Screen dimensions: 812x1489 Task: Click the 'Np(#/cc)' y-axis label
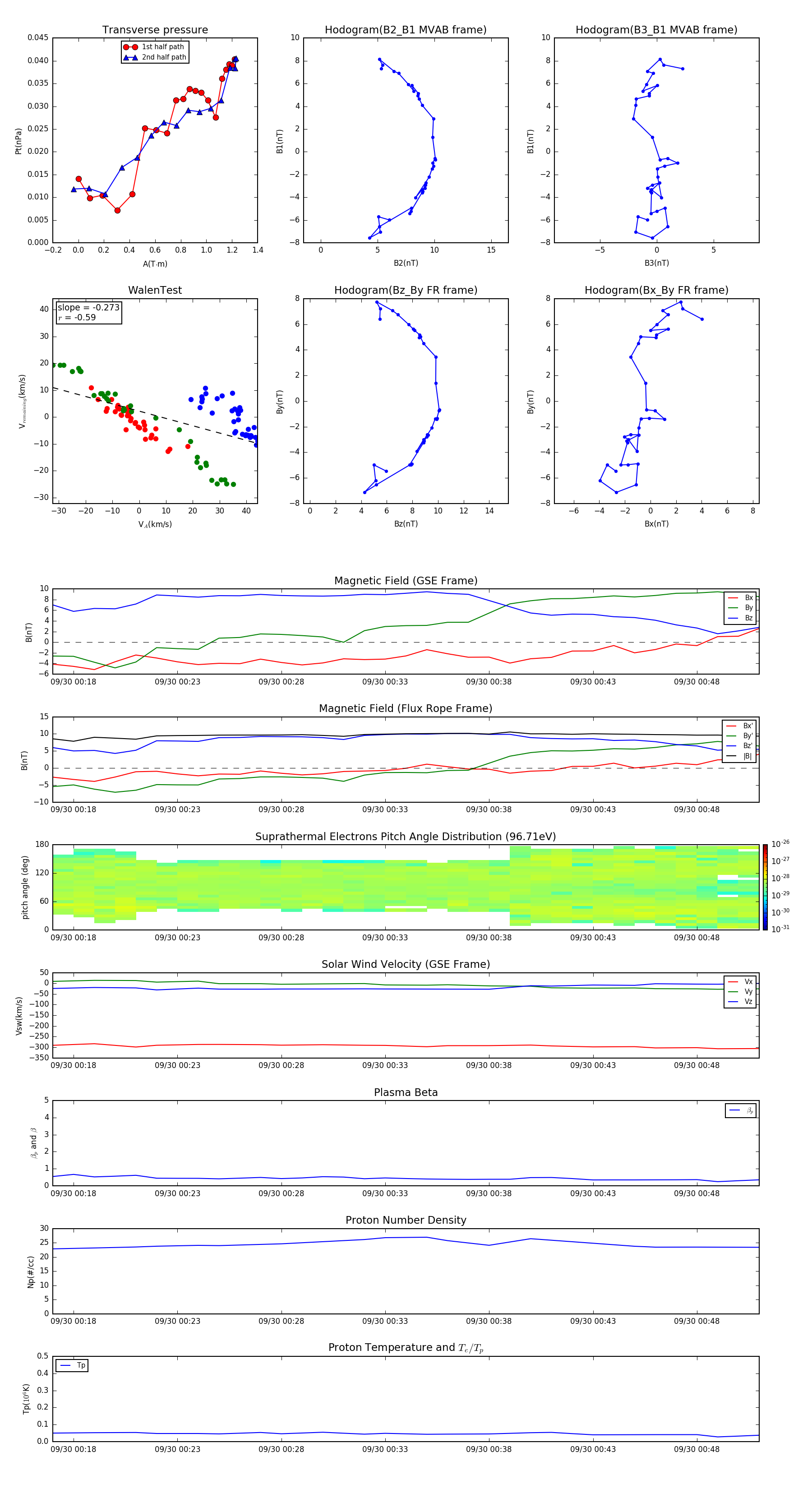[x=31, y=1272]
